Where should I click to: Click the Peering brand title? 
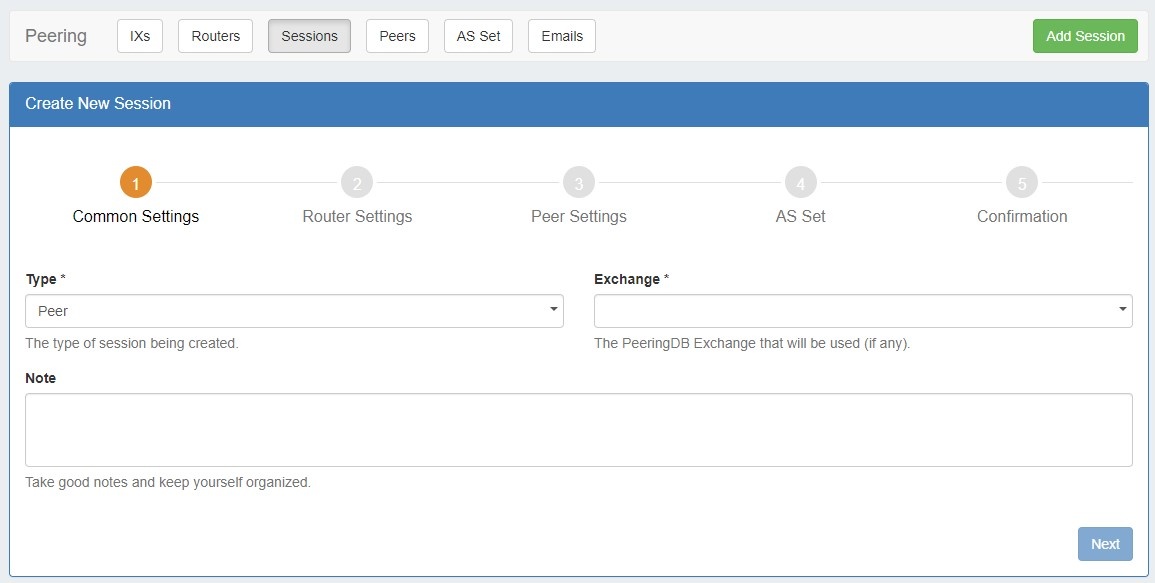[x=56, y=36]
